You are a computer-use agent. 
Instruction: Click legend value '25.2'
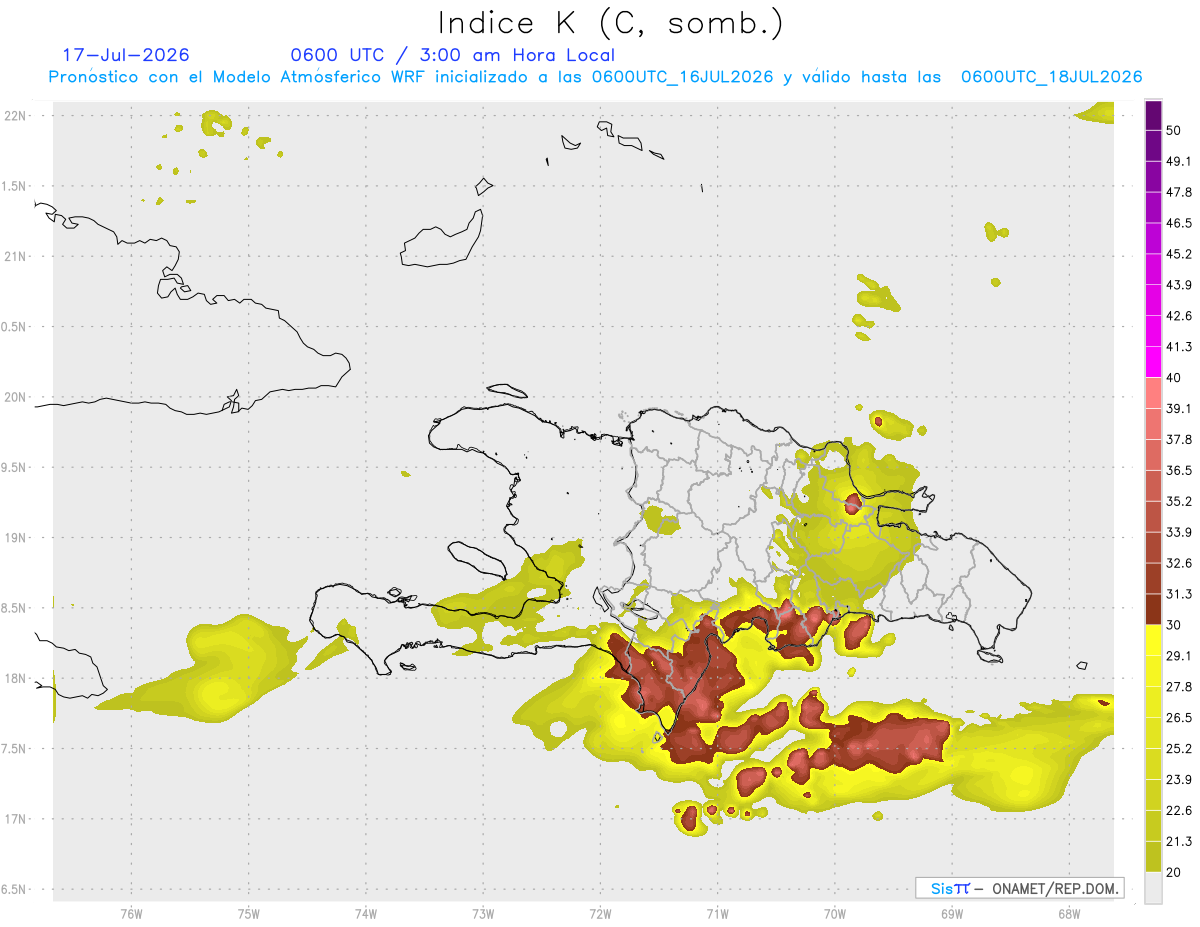pyautogui.click(x=1179, y=749)
